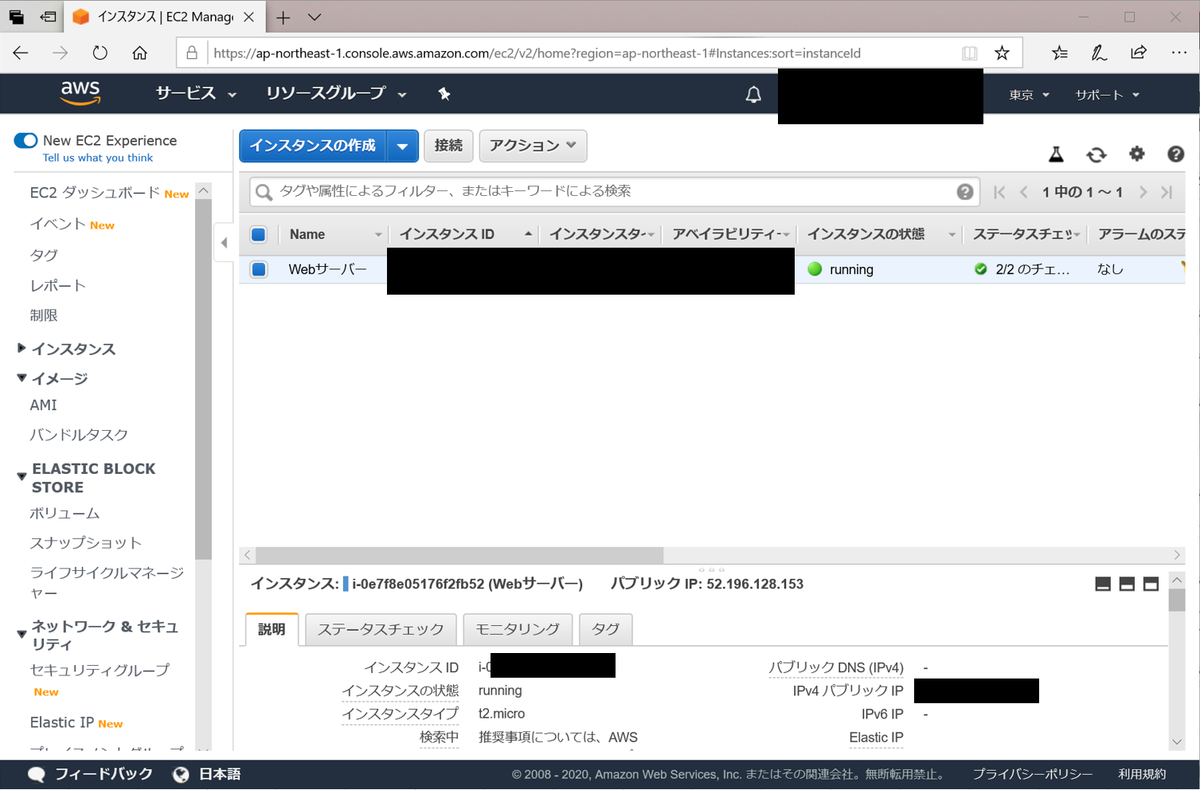
Task: Open the browser tab list chevron
Action: pyautogui.click(x=314, y=17)
